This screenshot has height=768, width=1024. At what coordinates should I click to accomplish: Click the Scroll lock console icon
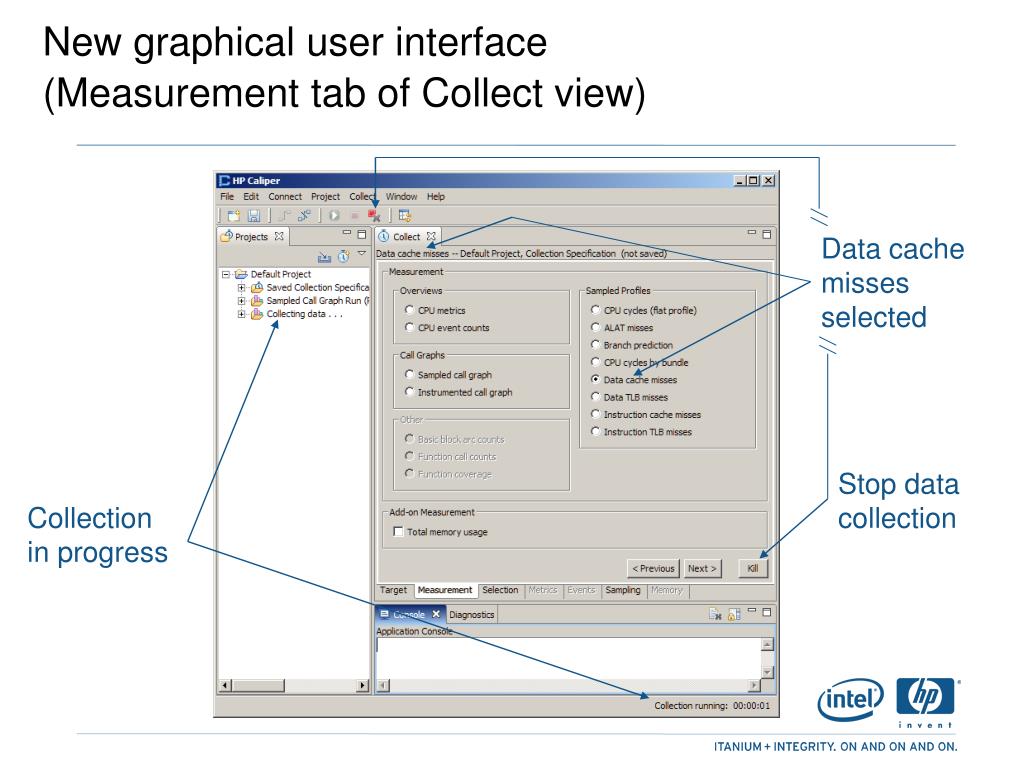pyautogui.click(x=734, y=614)
